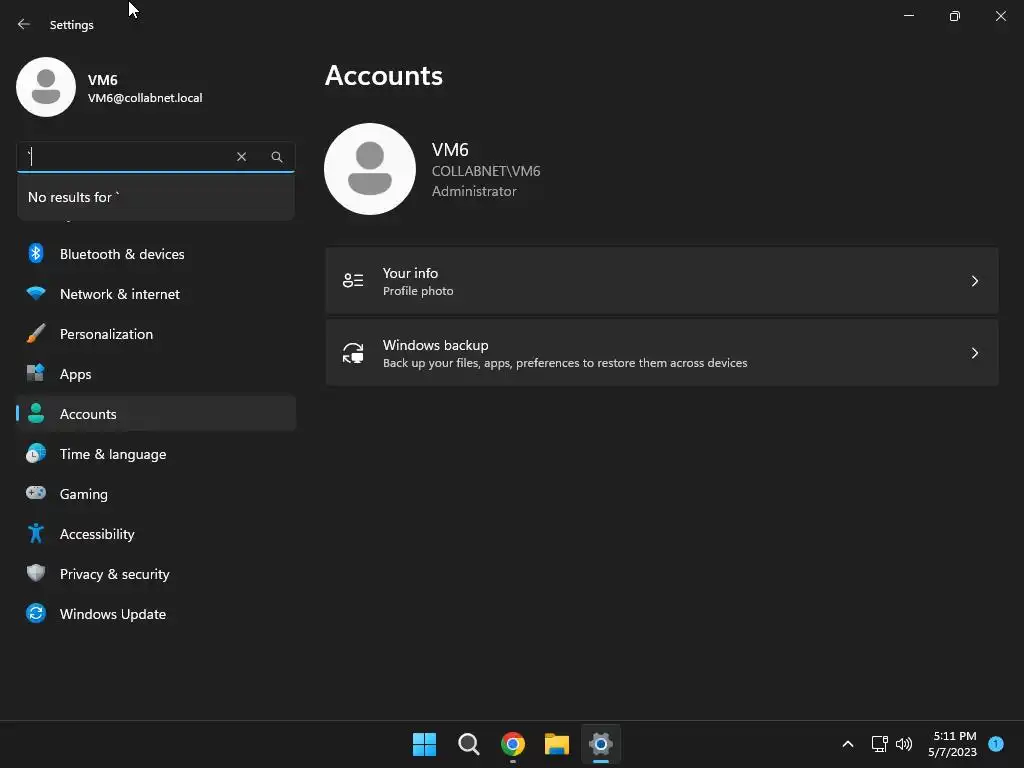Image resolution: width=1024 pixels, height=768 pixels.
Task: Click the Windows Update sync icon
Action: tap(36, 613)
